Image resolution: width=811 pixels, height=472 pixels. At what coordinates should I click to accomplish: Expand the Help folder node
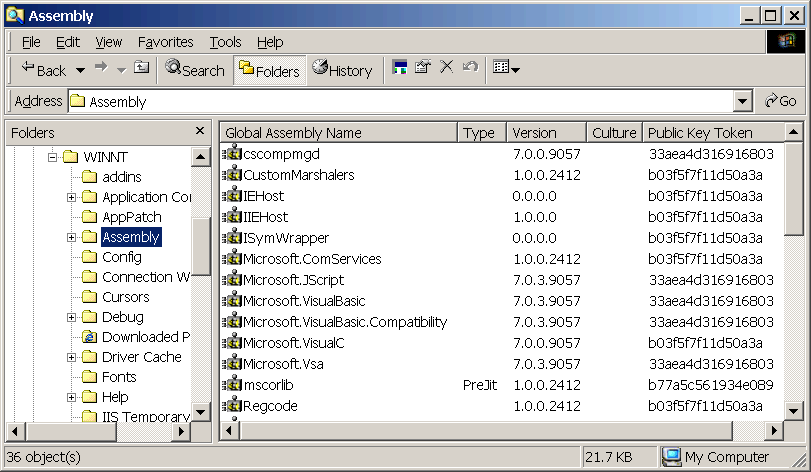tap(71, 398)
